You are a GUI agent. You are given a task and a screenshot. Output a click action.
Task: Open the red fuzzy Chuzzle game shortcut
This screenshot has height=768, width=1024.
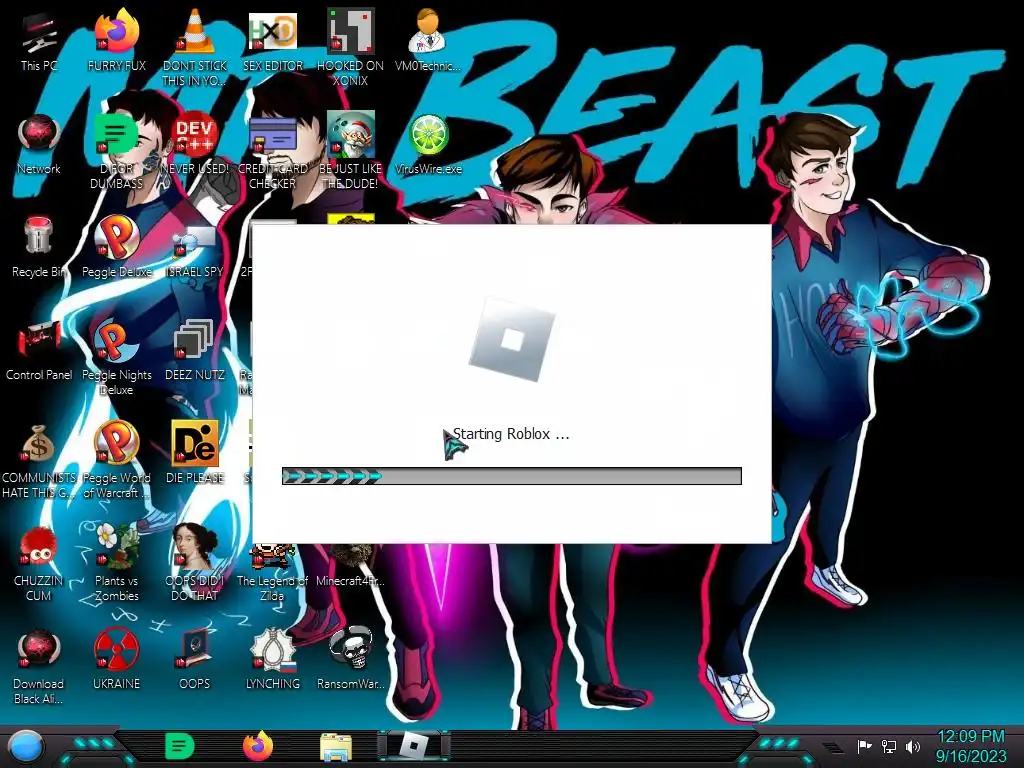pos(39,562)
